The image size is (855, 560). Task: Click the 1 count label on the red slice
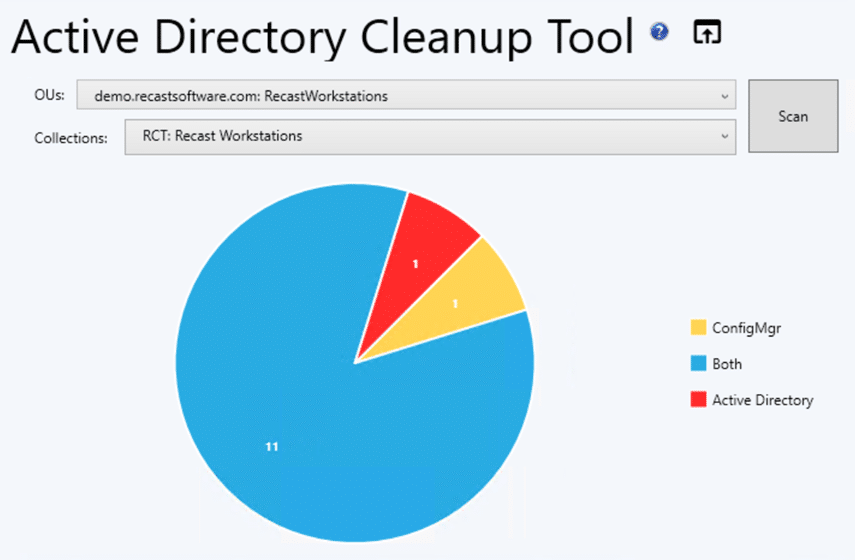click(x=415, y=264)
